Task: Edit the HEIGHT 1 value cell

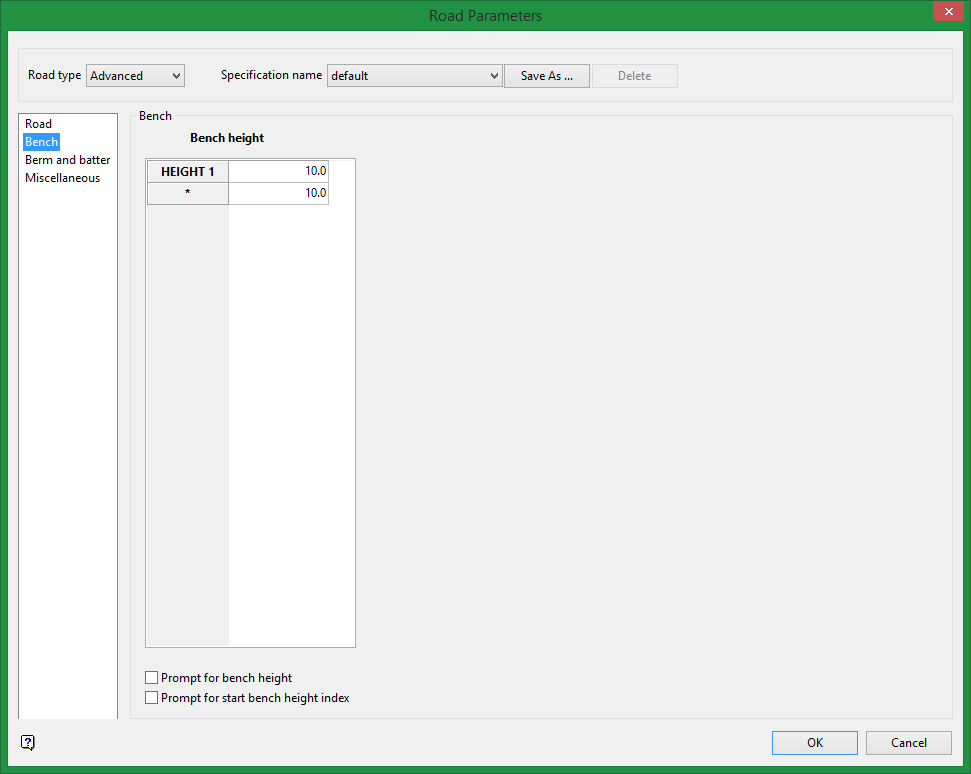Action: pyautogui.click(x=278, y=171)
